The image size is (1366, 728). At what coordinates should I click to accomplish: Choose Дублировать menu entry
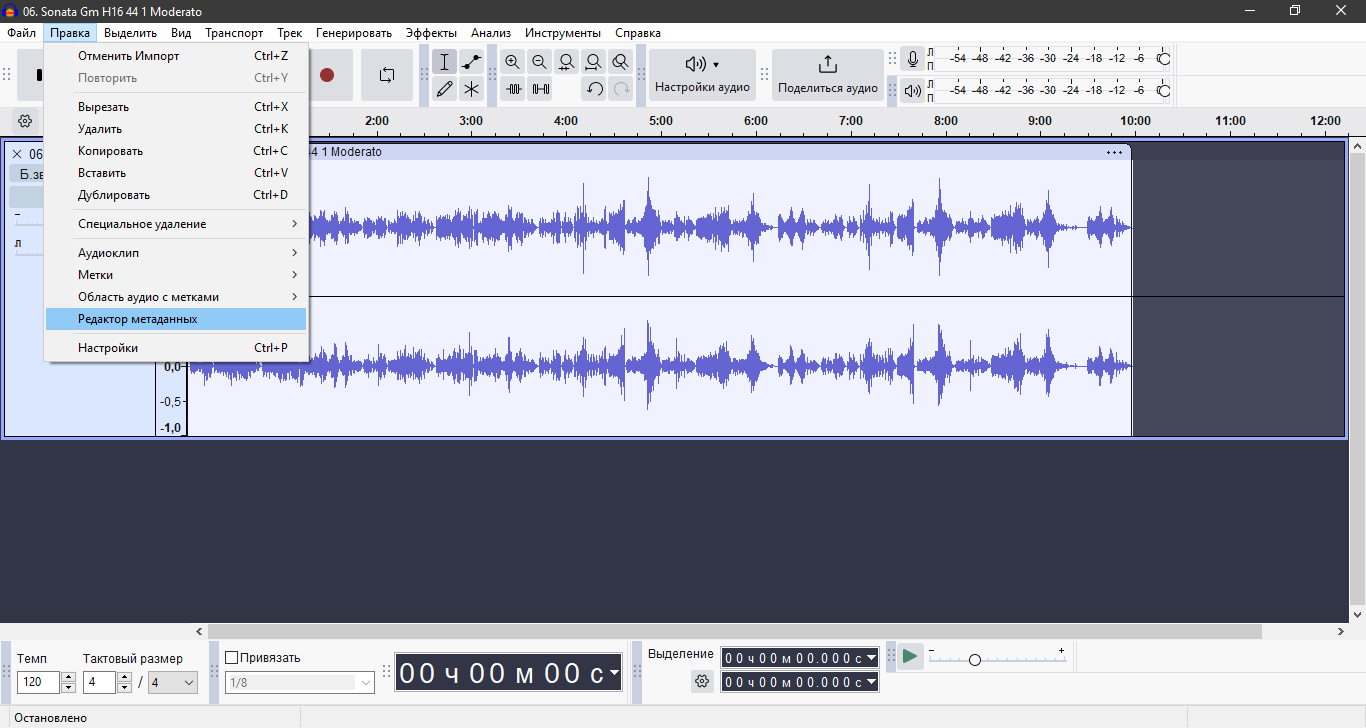coord(176,195)
